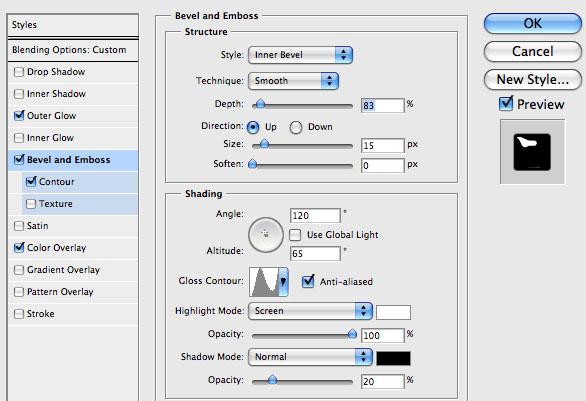Click the Gloss Contour curve thumbnail
Viewport: 586px width, 401px height.
tap(264, 282)
